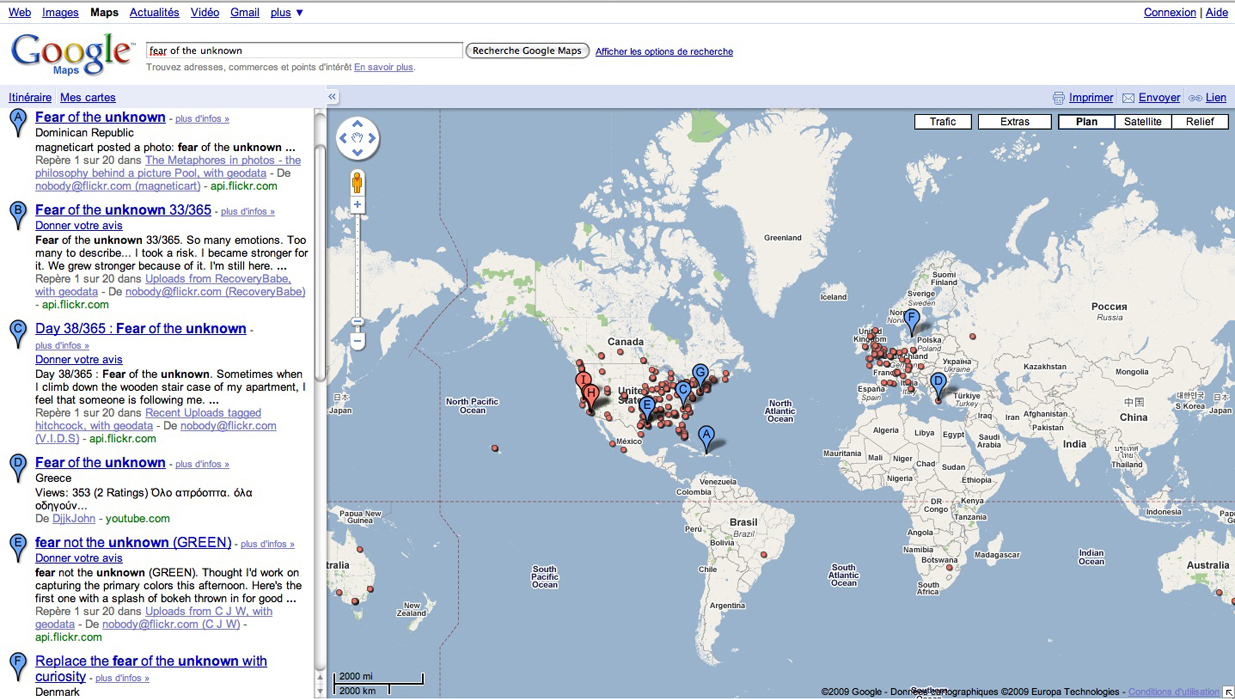
Task: Expand 'plus d'infos' for Dominican Republic result
Action: [202, 119]
